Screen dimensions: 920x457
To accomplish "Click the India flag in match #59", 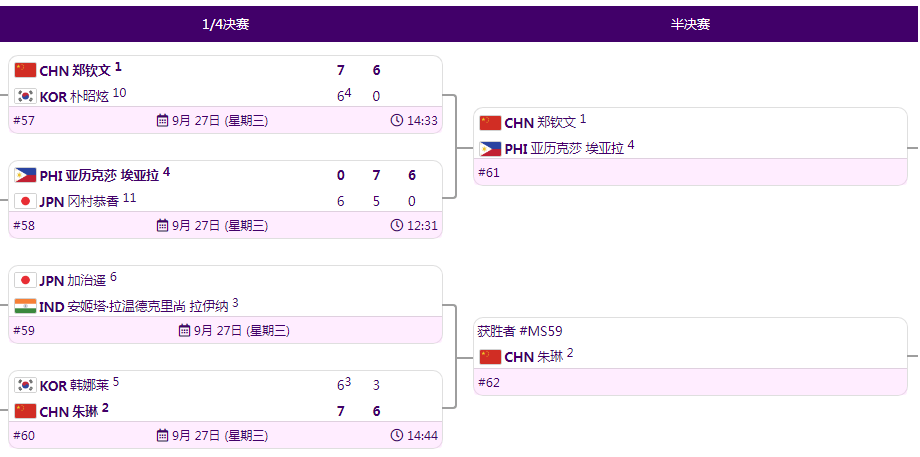I will (25, 306).
